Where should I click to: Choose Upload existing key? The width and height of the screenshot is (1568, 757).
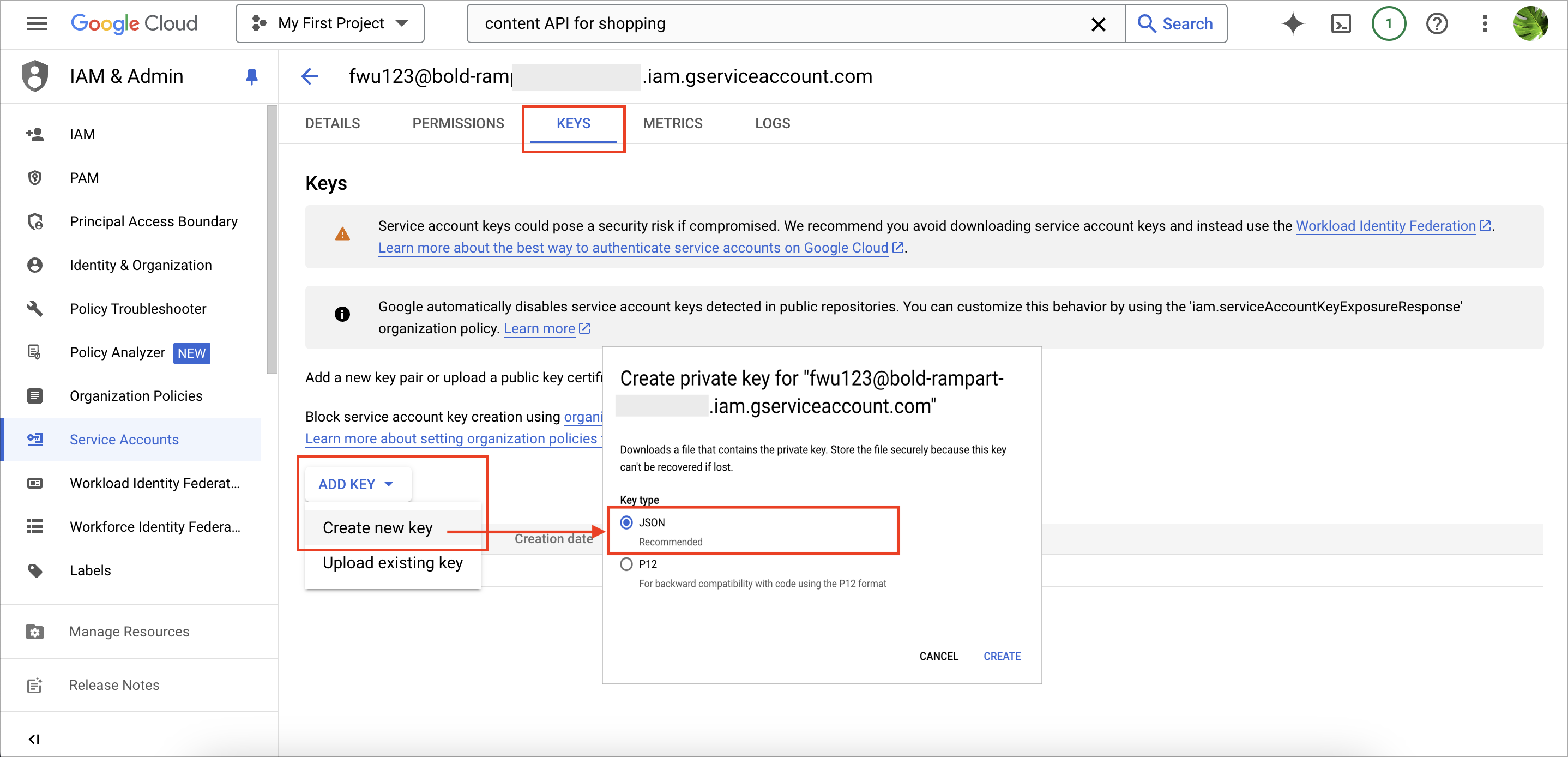(393, 563)
